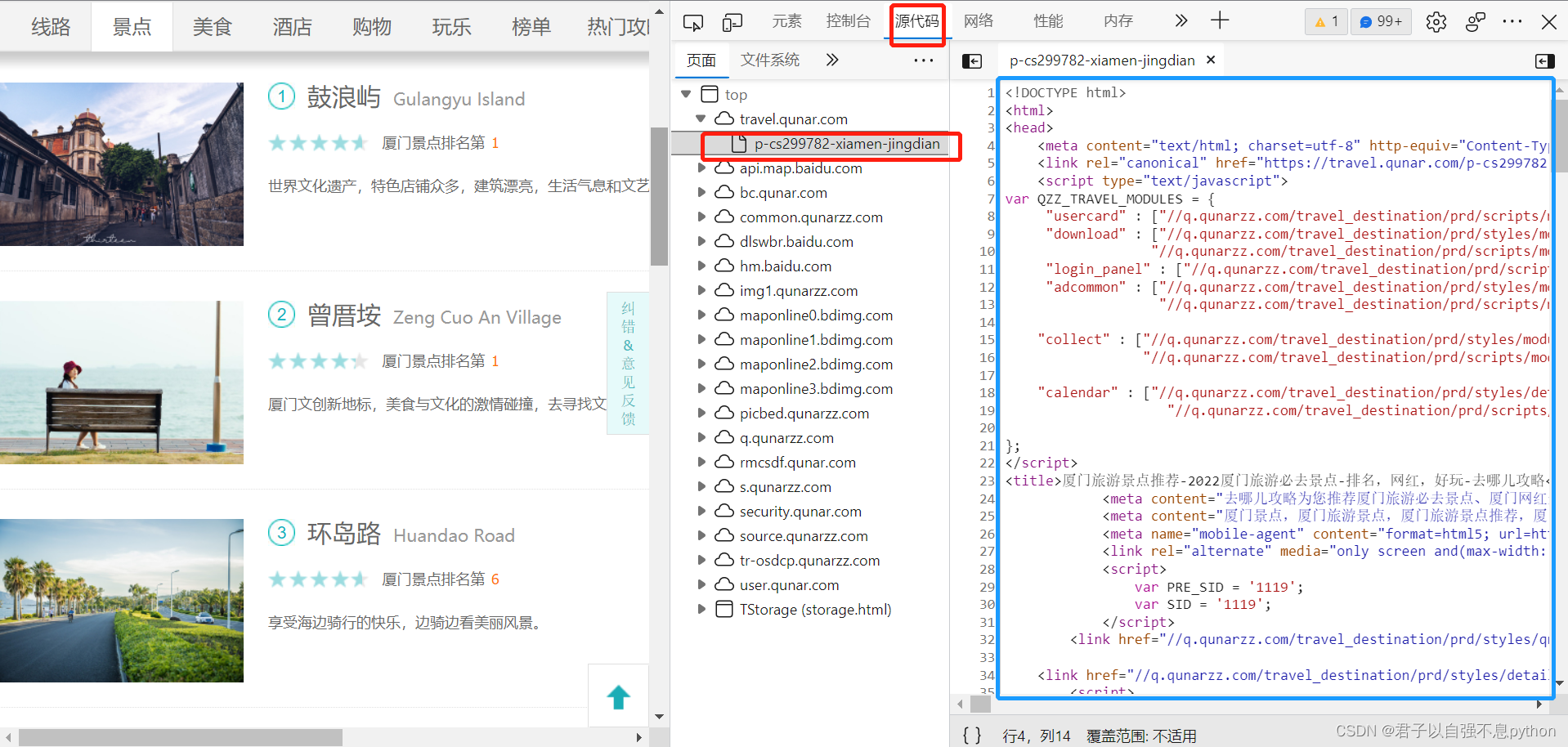Screen dimensions: 1568x747
Task: Expand the hm.baidu.com node
Action: click(701, 266)
